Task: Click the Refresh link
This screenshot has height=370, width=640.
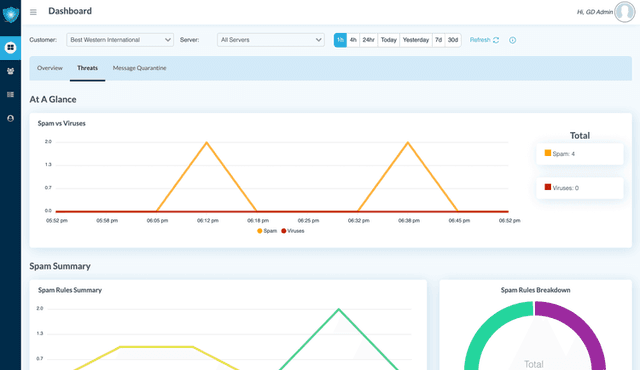Action: pos(480,40)
